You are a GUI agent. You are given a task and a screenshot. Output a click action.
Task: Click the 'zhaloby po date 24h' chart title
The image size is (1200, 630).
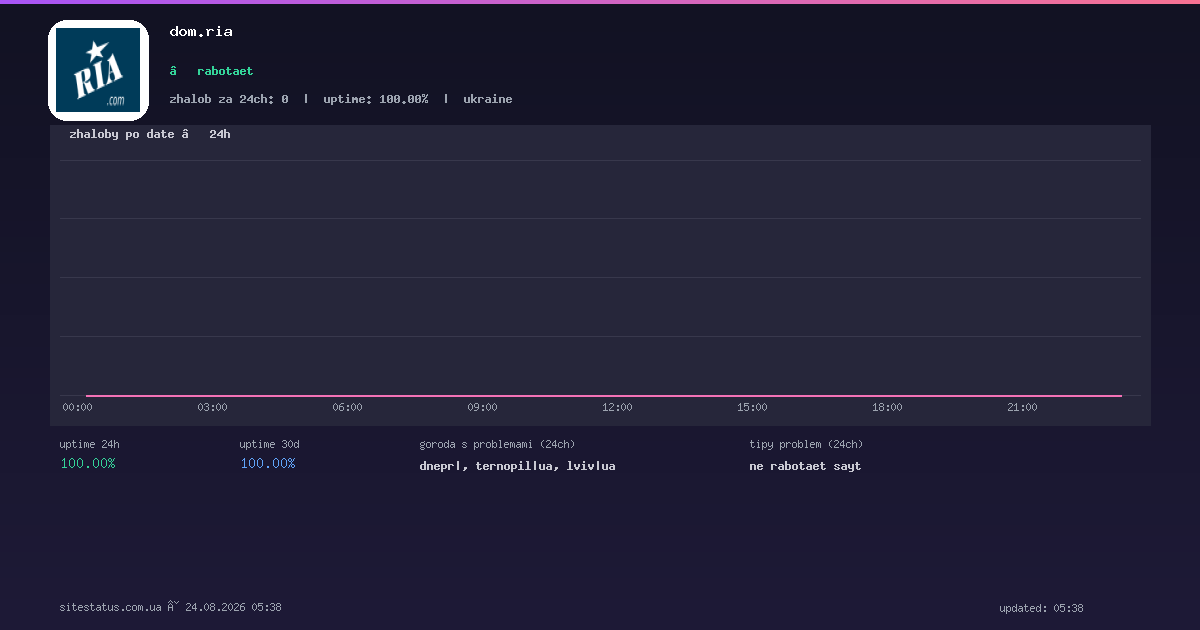click(150, 134)
